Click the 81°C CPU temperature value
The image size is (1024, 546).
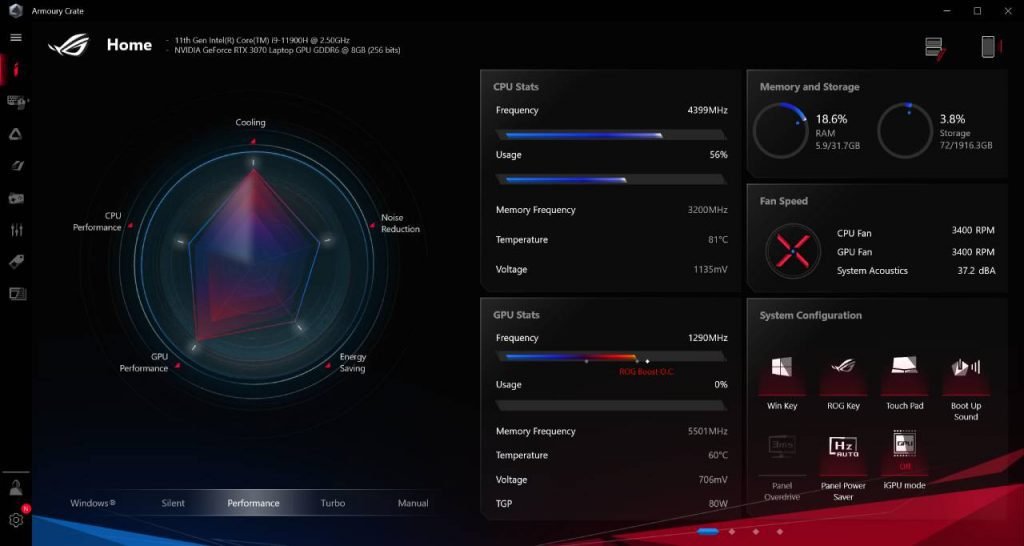click(x=718, y=240)
